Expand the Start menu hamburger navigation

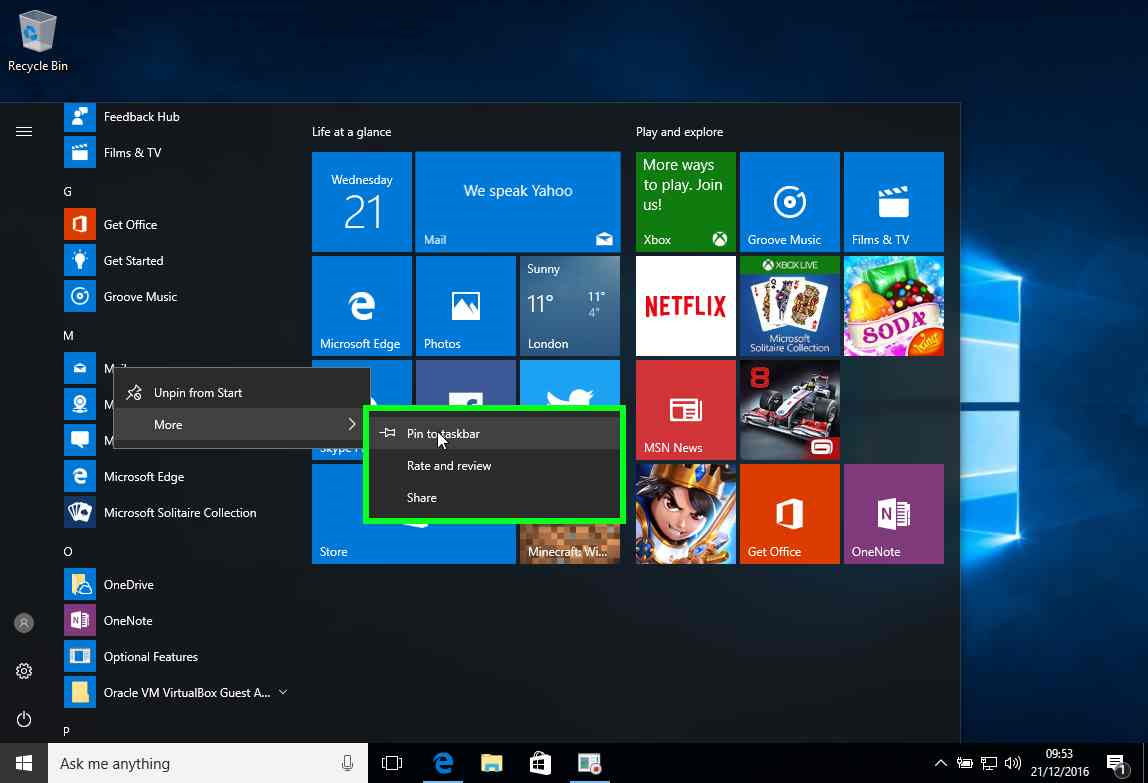pyautogui.click(x=23, y=132)
